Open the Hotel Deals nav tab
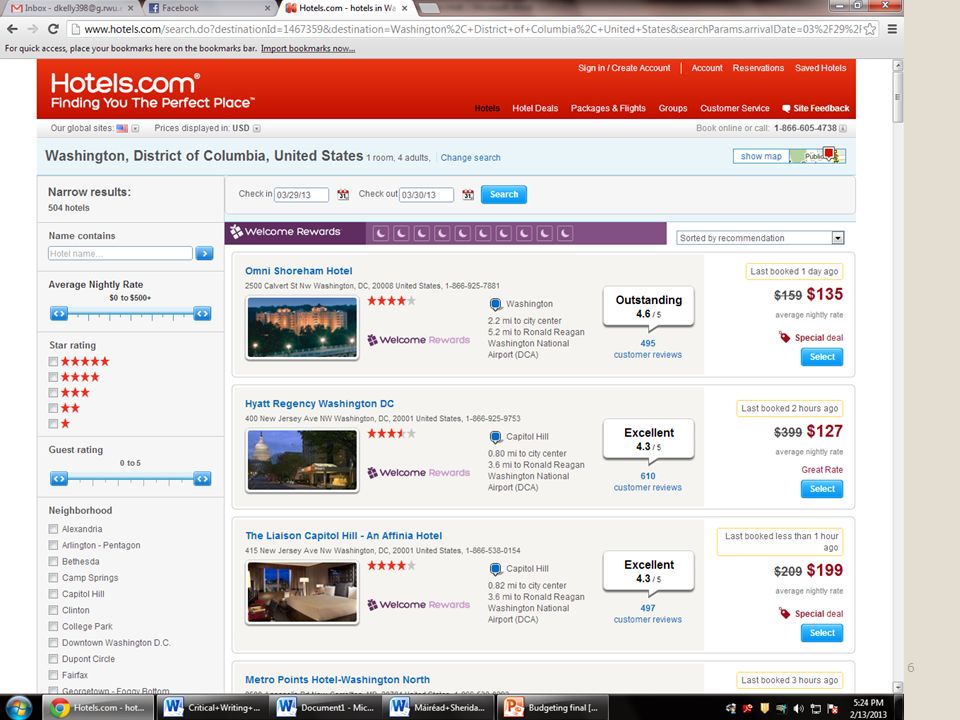This screenshot has width=960, height=720. (535, 108)
